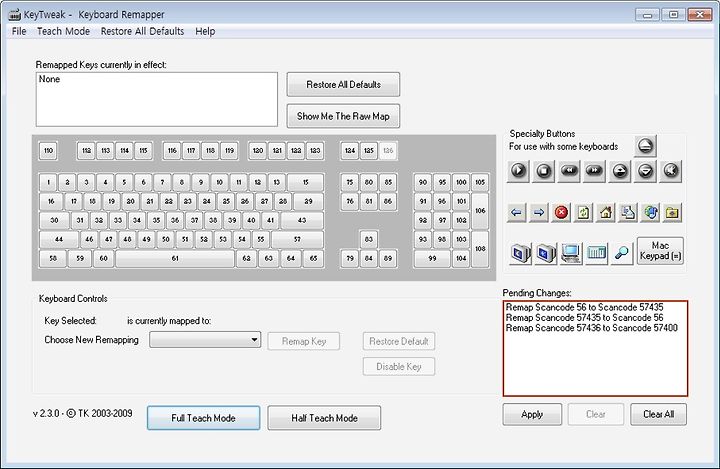This screenshot has height=469, width=720.
Task: Select the browser Refresh page button
Action: coord(584,213)
